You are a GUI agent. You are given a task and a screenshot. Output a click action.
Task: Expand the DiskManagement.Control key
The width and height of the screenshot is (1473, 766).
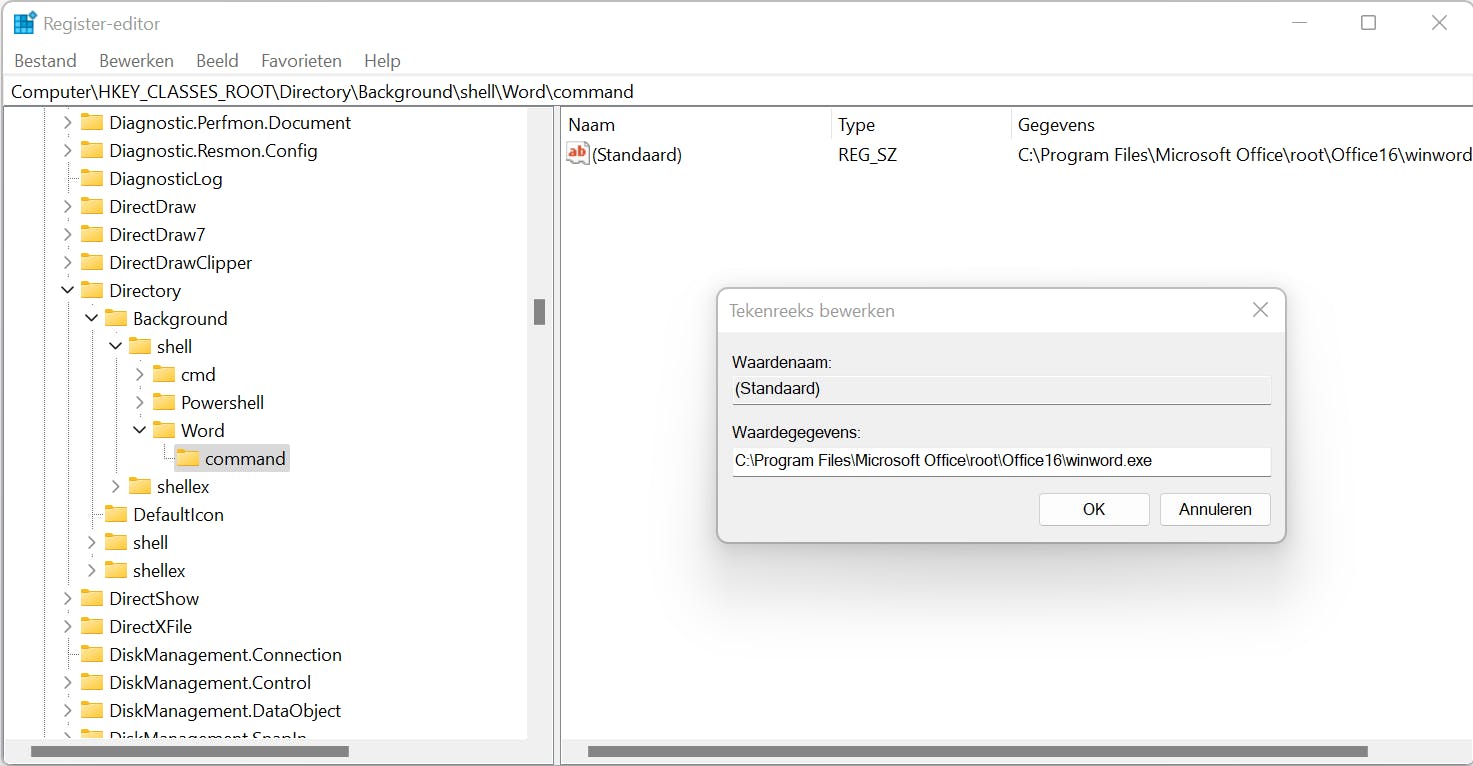point(68,683)
